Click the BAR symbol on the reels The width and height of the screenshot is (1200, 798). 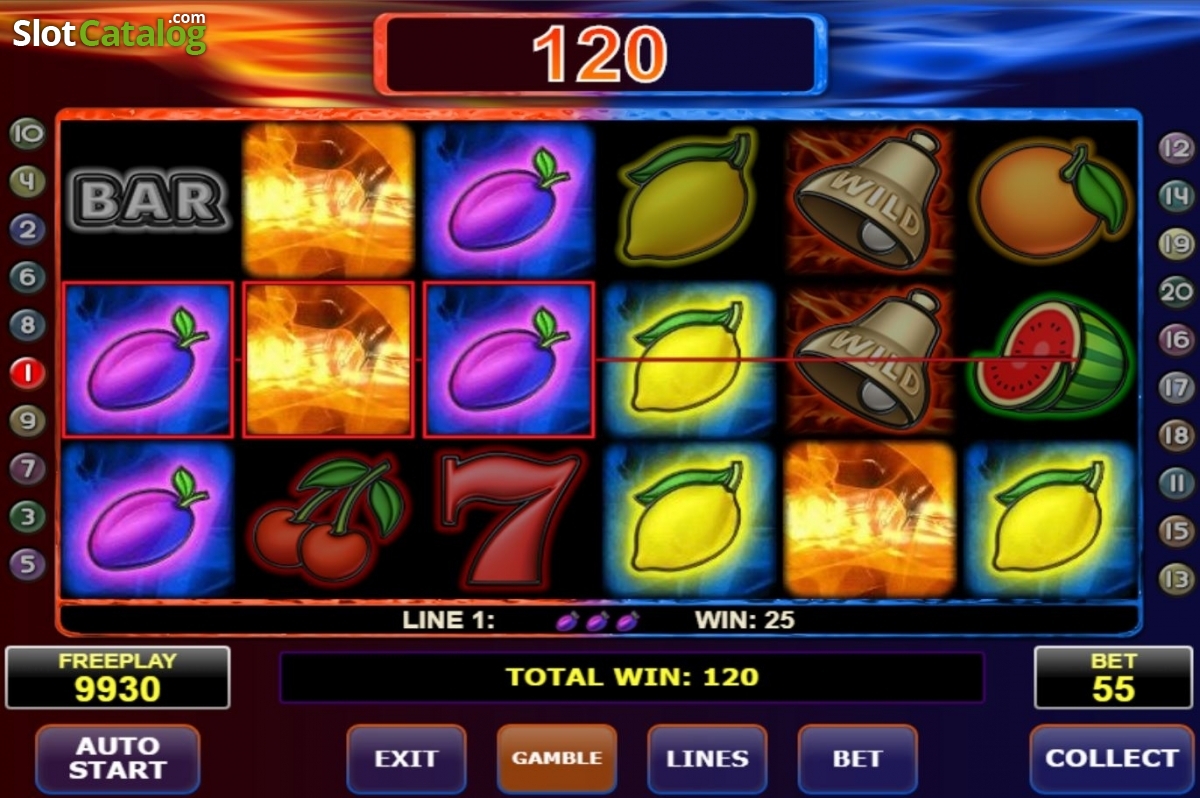(149, 200)
